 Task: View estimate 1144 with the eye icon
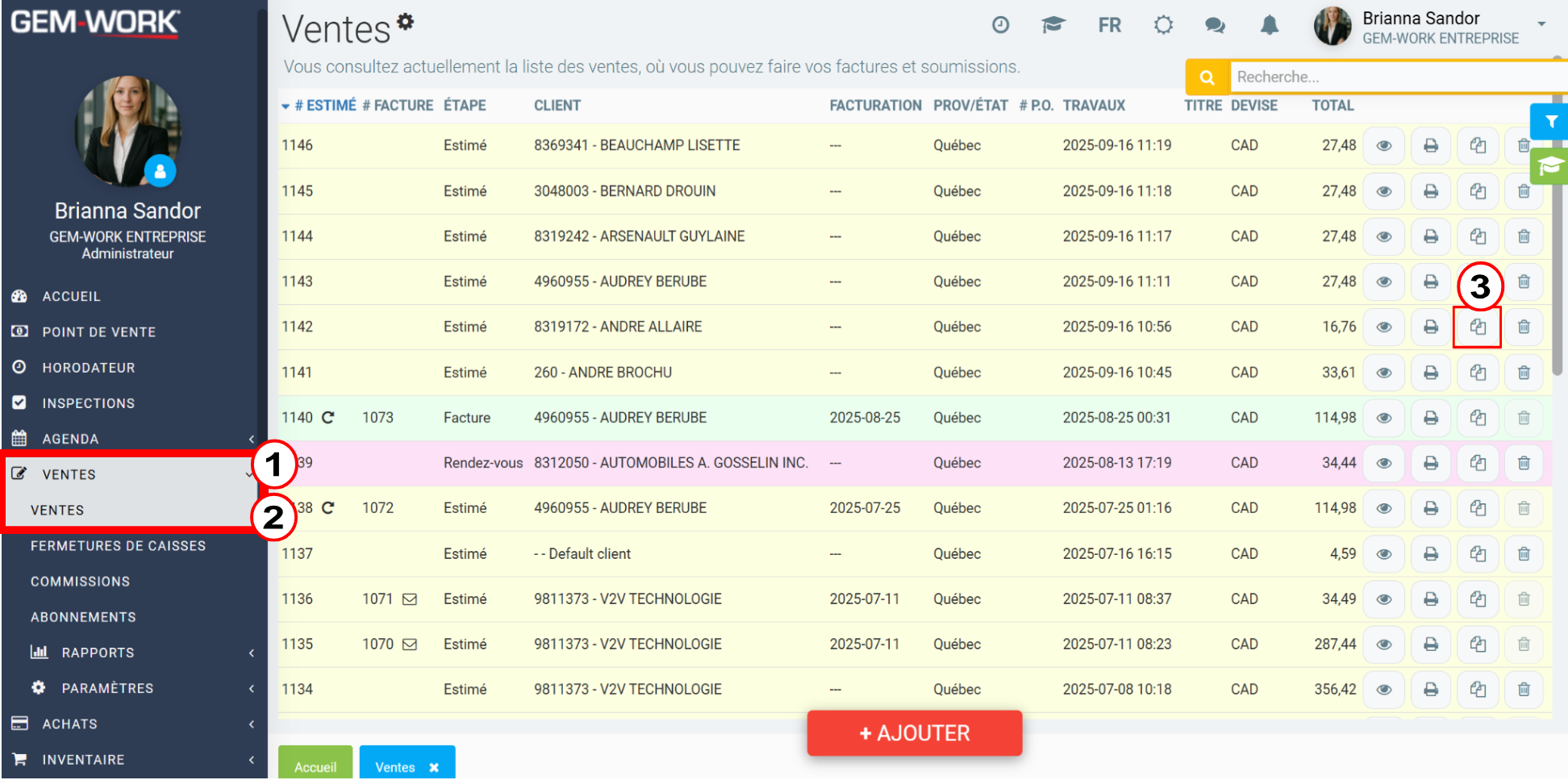pyautogui.click(x=1384, y=236)
